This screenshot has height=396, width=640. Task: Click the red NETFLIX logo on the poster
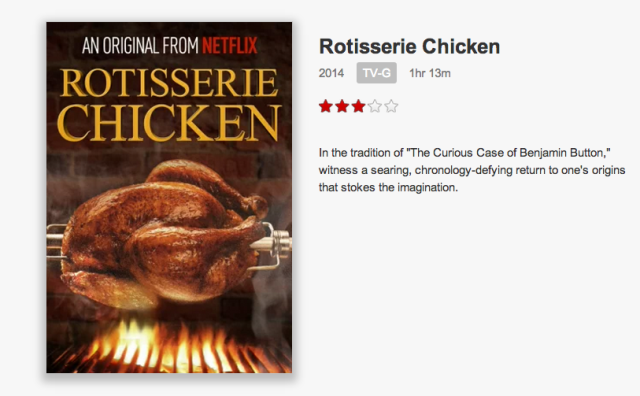229,45
